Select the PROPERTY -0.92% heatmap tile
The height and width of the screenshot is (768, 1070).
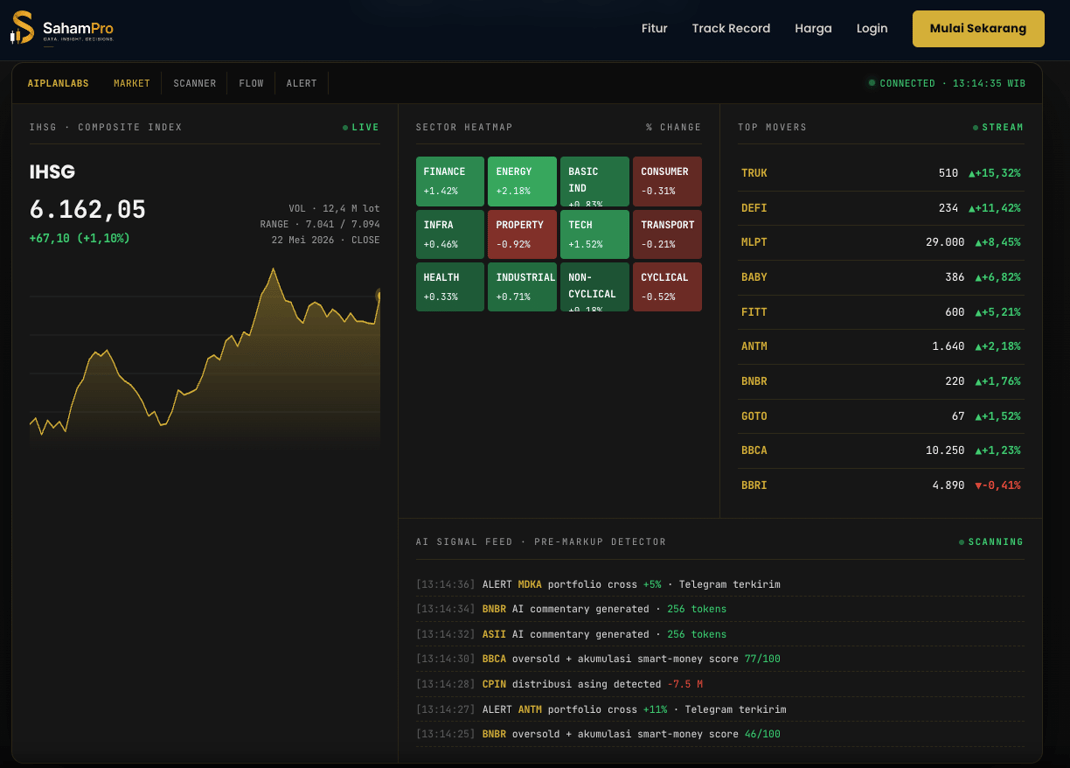522,235
